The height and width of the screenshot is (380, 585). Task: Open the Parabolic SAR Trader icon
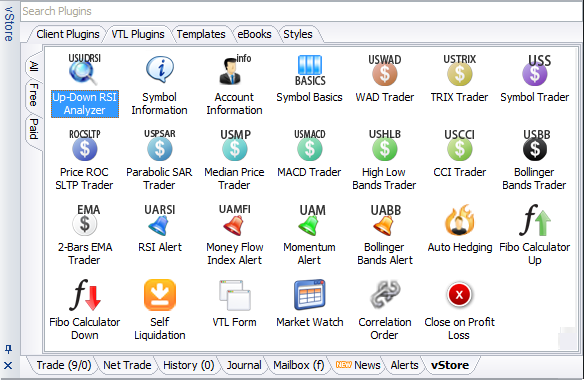[160, 145]
